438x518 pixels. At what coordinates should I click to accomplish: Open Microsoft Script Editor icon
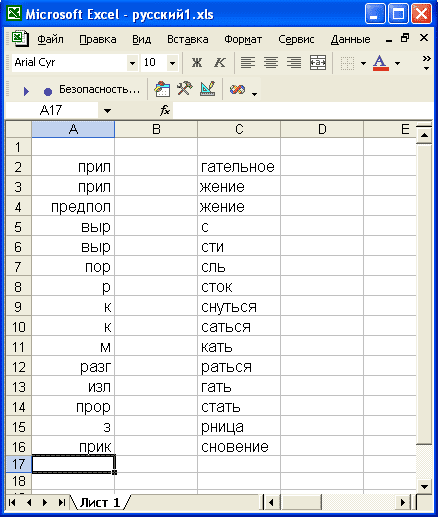(x=237, y=89)
